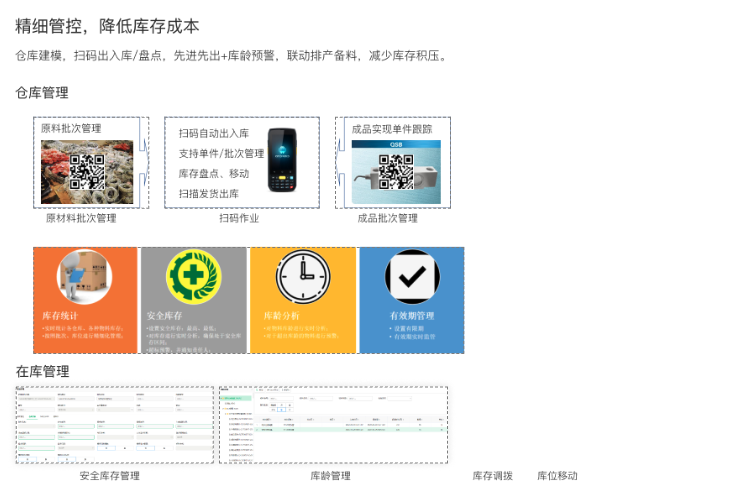The image size is (737, 495).
Task: Click the 有效期管理 title in blue card
Action: pyautogui.click(x=412, y=315)
